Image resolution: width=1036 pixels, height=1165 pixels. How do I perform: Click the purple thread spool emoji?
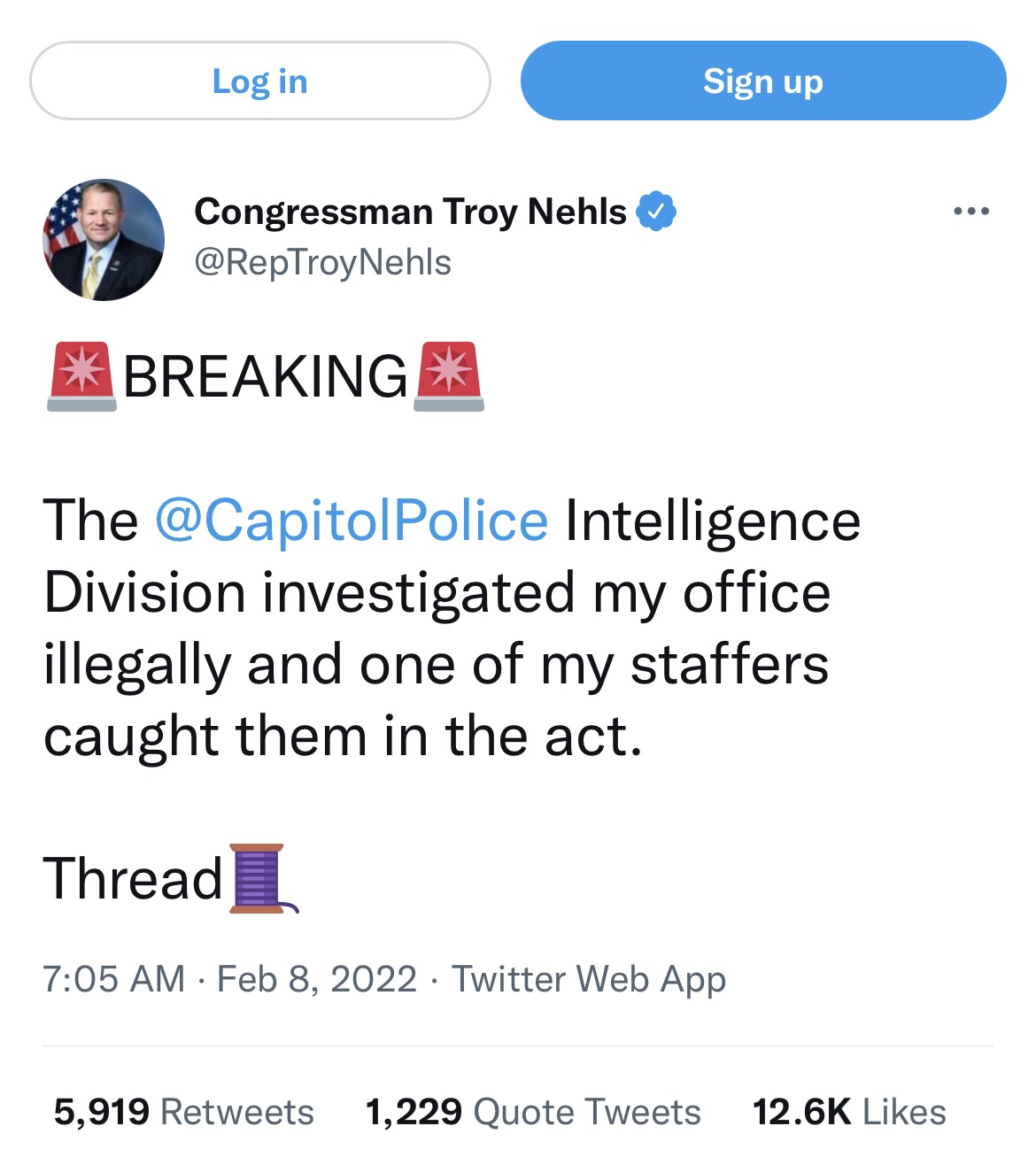[x=261, y=878]
